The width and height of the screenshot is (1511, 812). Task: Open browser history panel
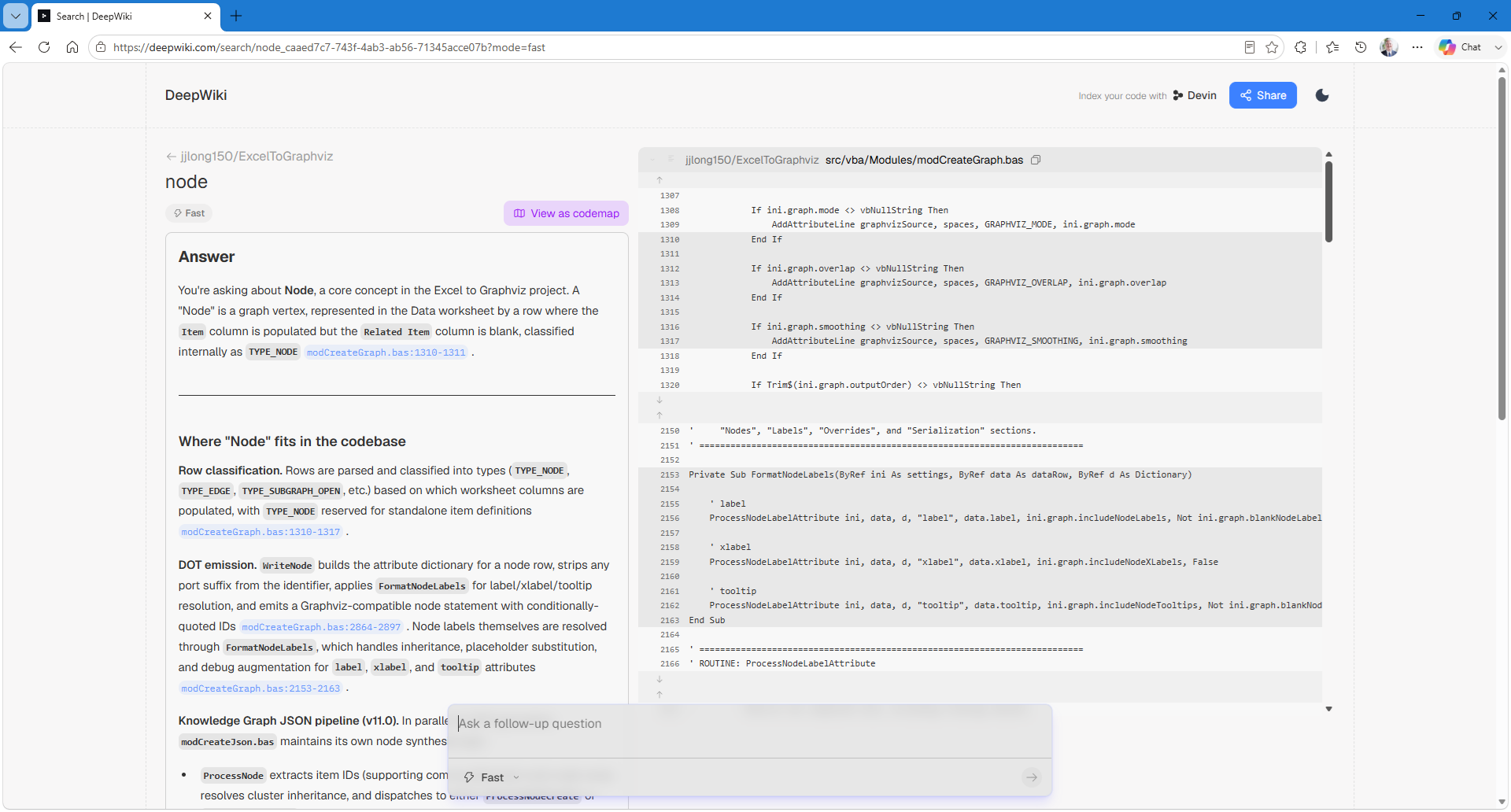click(1361, 47)
